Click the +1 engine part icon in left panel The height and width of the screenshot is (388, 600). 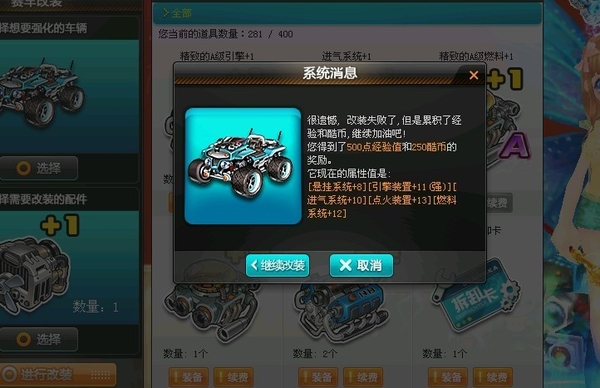coord(36,268)
